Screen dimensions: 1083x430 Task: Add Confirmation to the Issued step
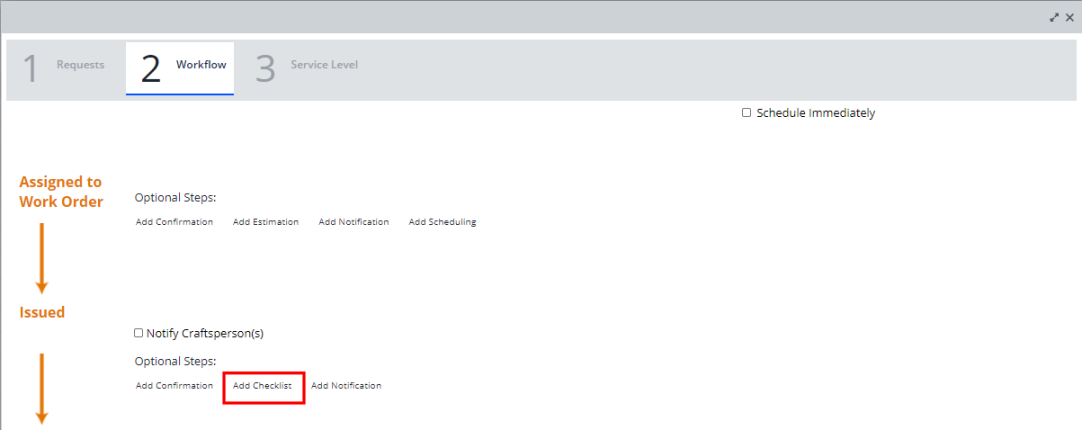coord(174,386)
